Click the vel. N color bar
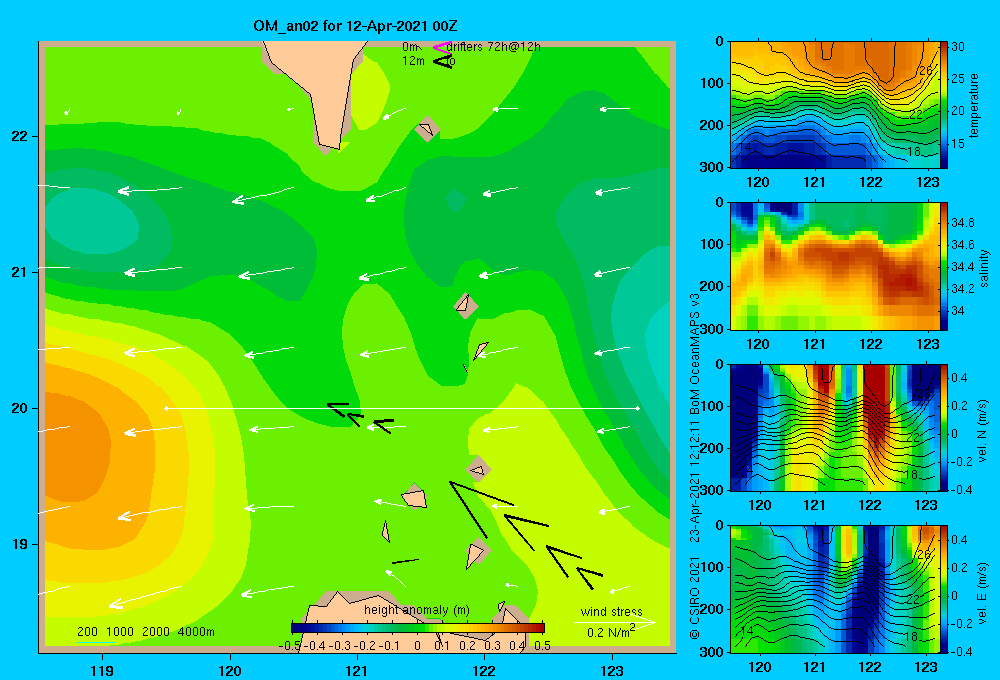1000x680 pixels. coord(944,427)
